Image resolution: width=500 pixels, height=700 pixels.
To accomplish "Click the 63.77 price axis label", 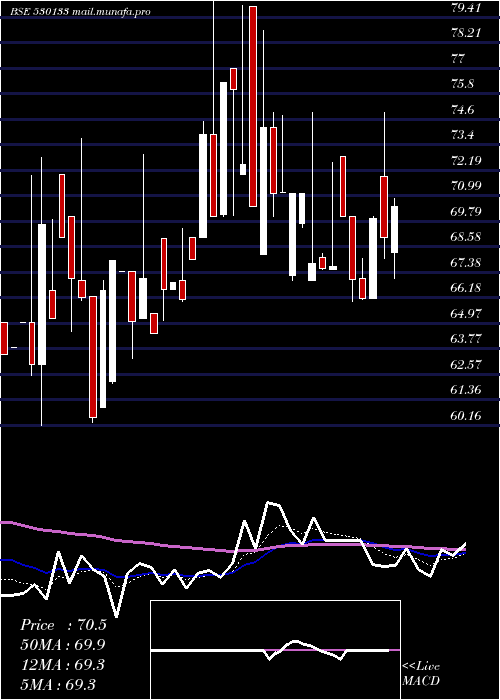I will (x=466, y=339).
